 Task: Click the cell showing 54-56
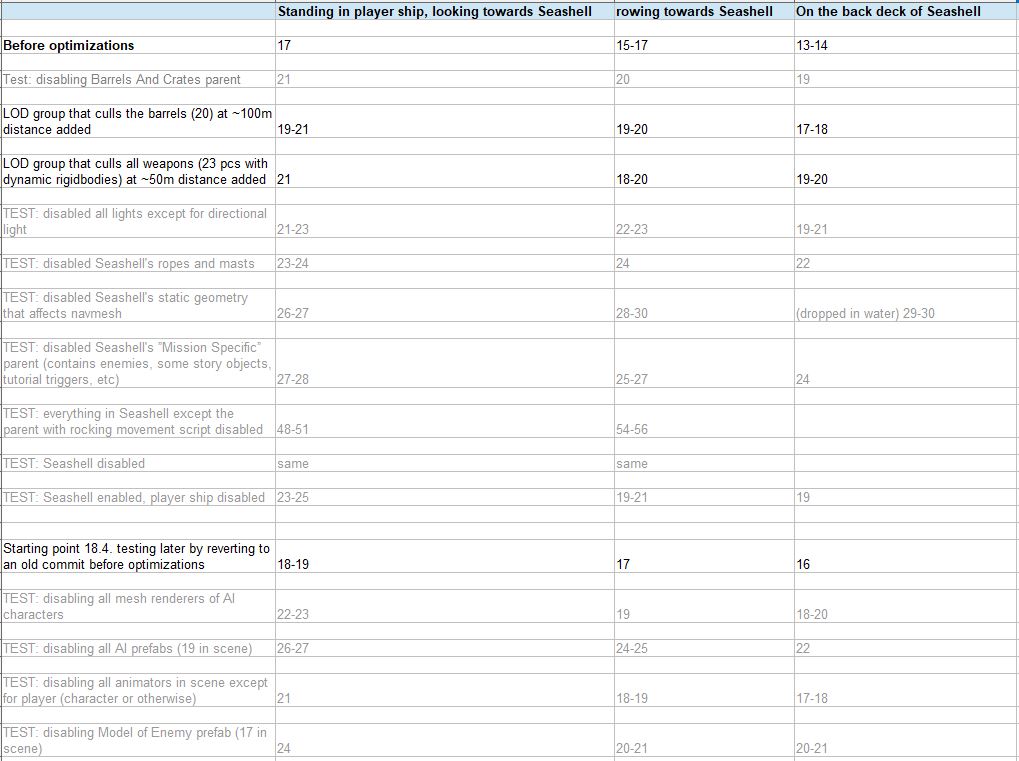click(x=632, y=430)
